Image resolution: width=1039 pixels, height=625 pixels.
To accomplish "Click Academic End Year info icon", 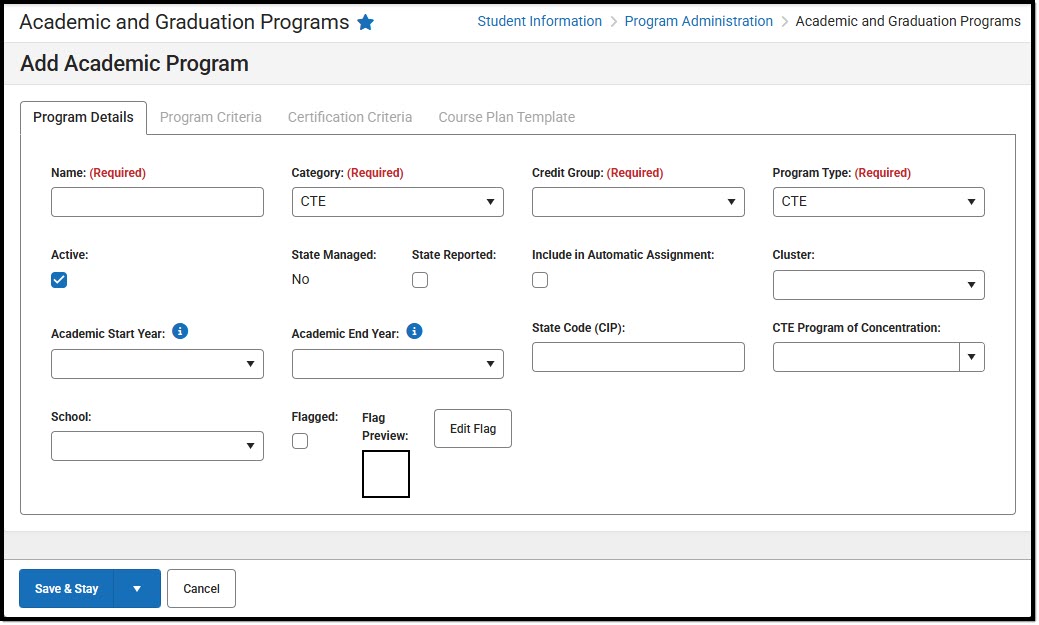I will (414, 331).
